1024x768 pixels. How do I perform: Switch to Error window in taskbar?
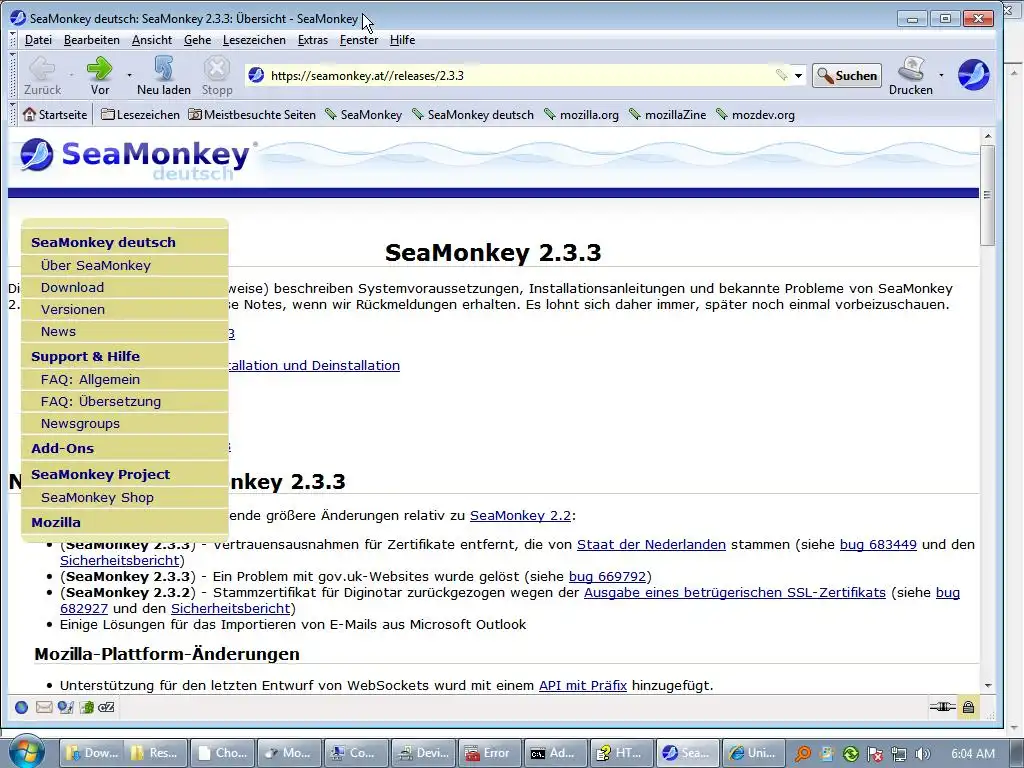click(488, 753)
